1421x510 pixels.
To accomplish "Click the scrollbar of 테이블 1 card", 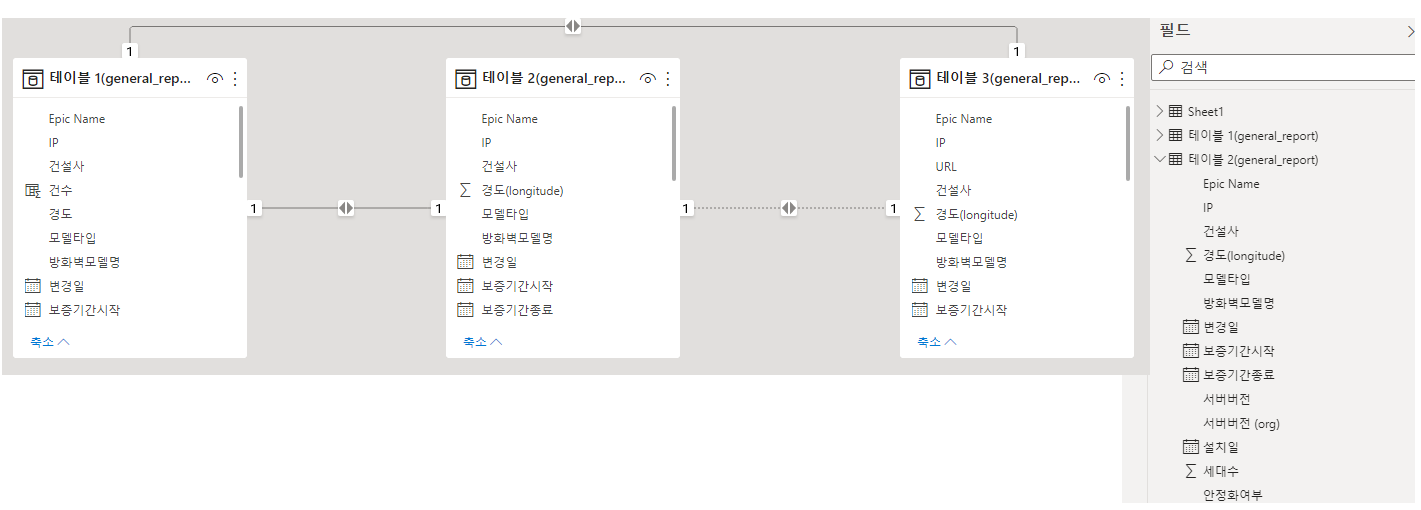I will click(x=241, y=143).
